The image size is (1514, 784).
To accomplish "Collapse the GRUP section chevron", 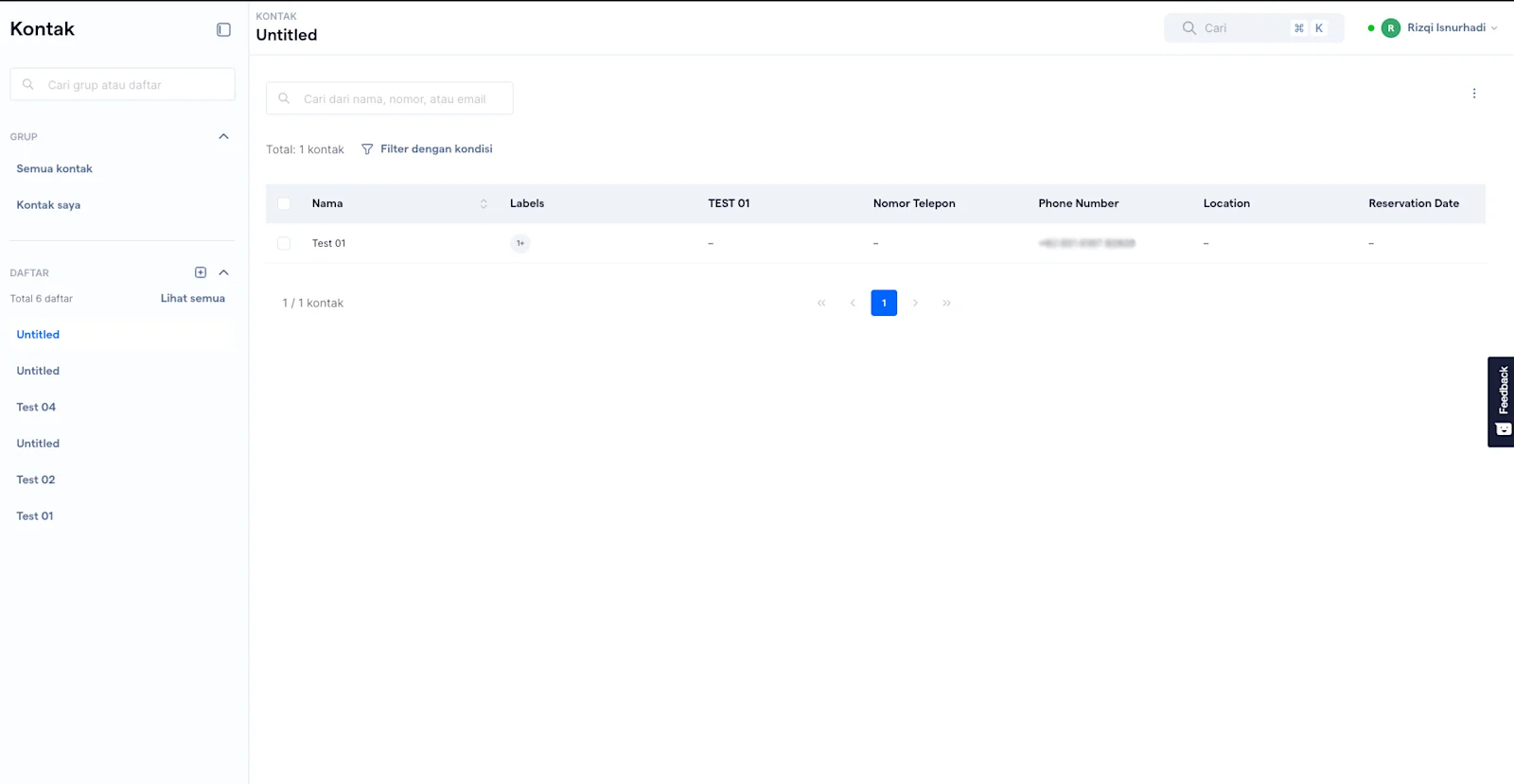I will click(x=223, y=136).
